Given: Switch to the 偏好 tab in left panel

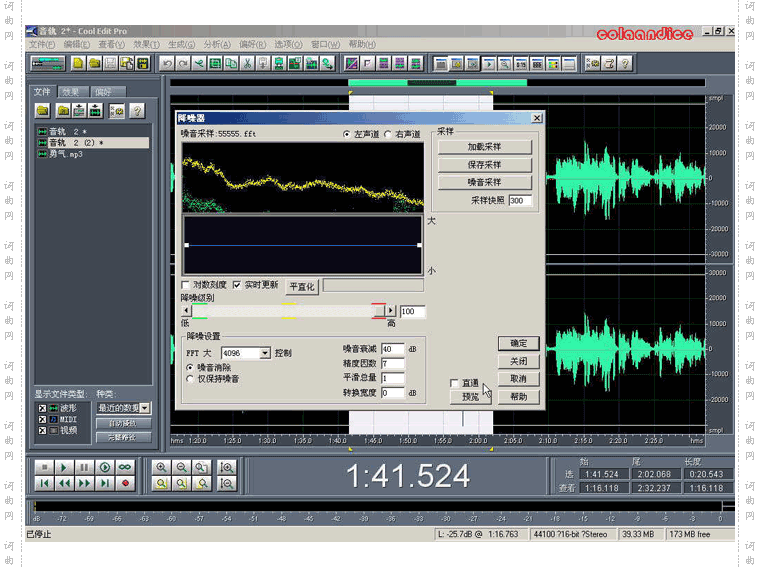Looking at the screenshot, I should (107, 92).
